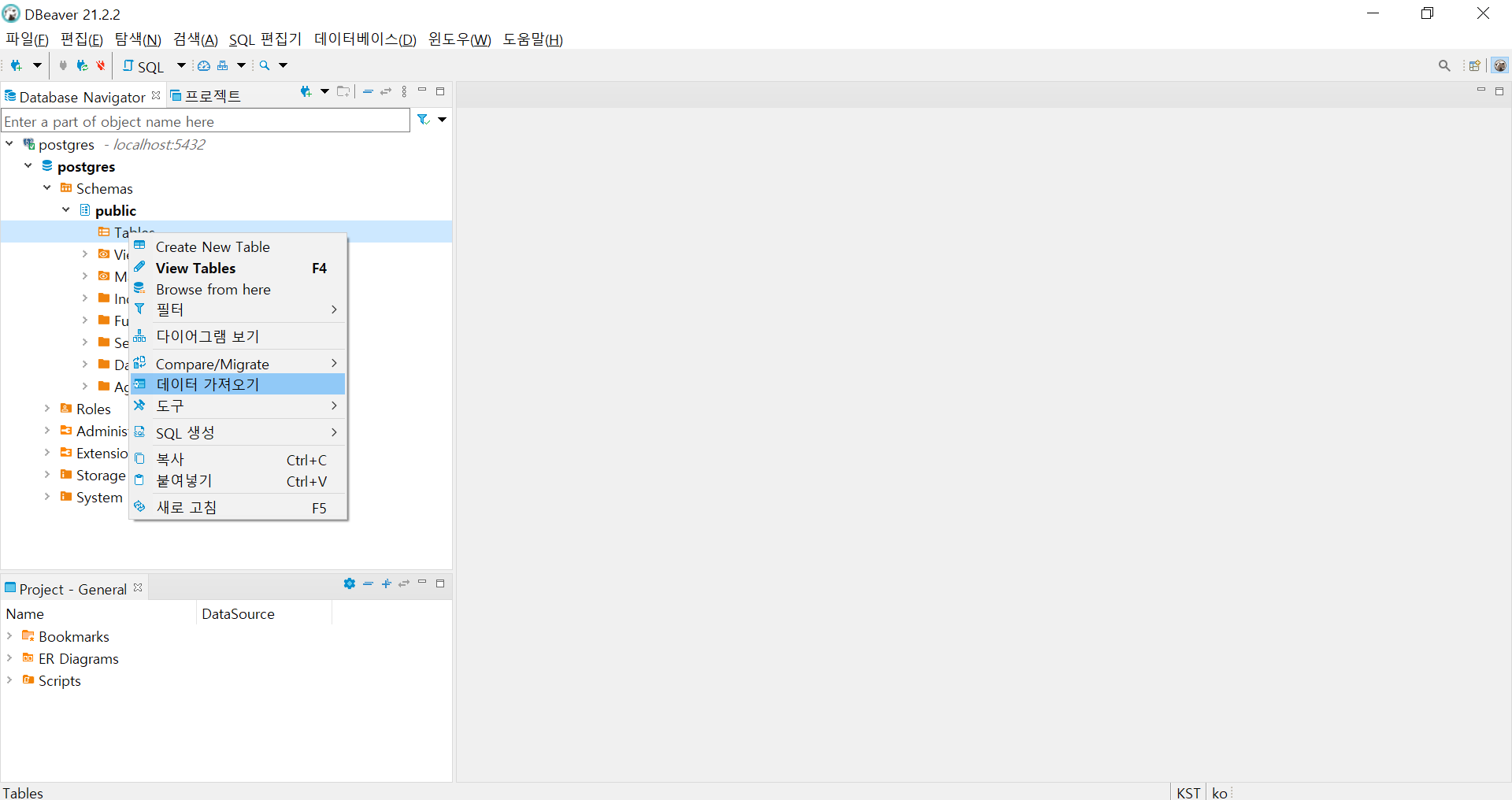Collapse the Schemas node
Screen dimensions: 1512x800
click(x=47, y=188)
